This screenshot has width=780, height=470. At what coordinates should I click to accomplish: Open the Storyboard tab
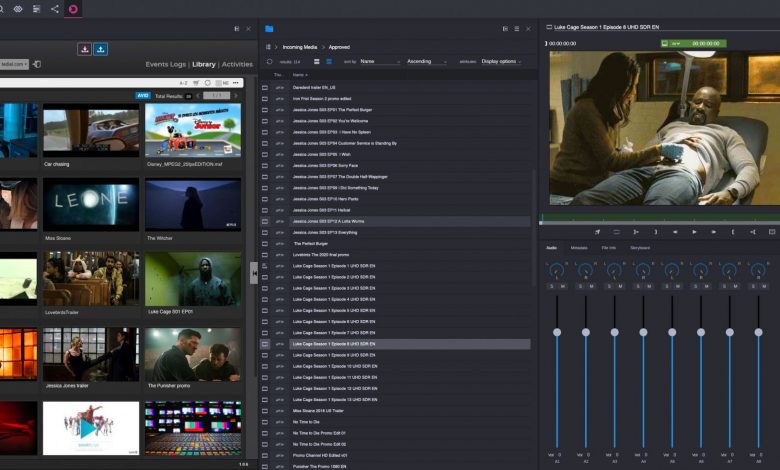tap(639, 247)
